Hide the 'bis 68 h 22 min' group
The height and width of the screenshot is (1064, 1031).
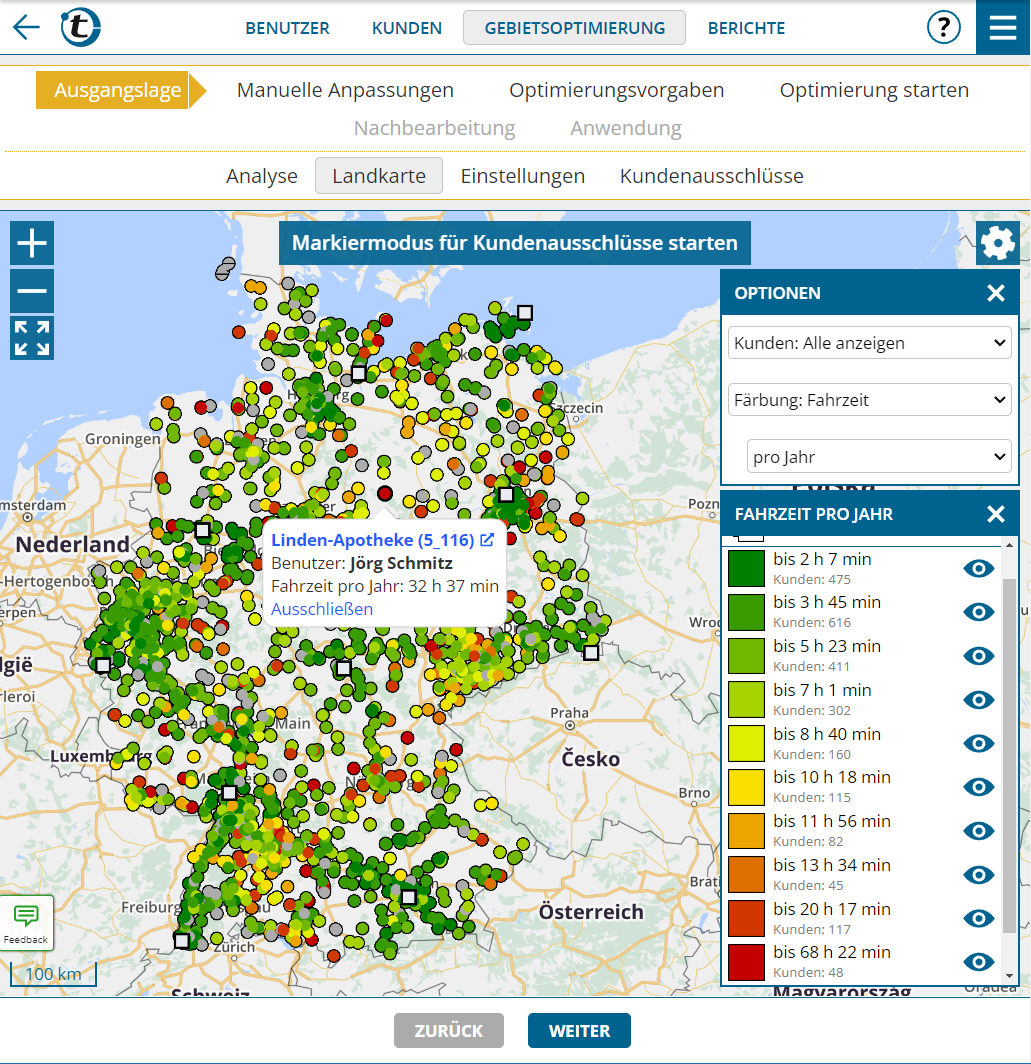click(978, 962)
